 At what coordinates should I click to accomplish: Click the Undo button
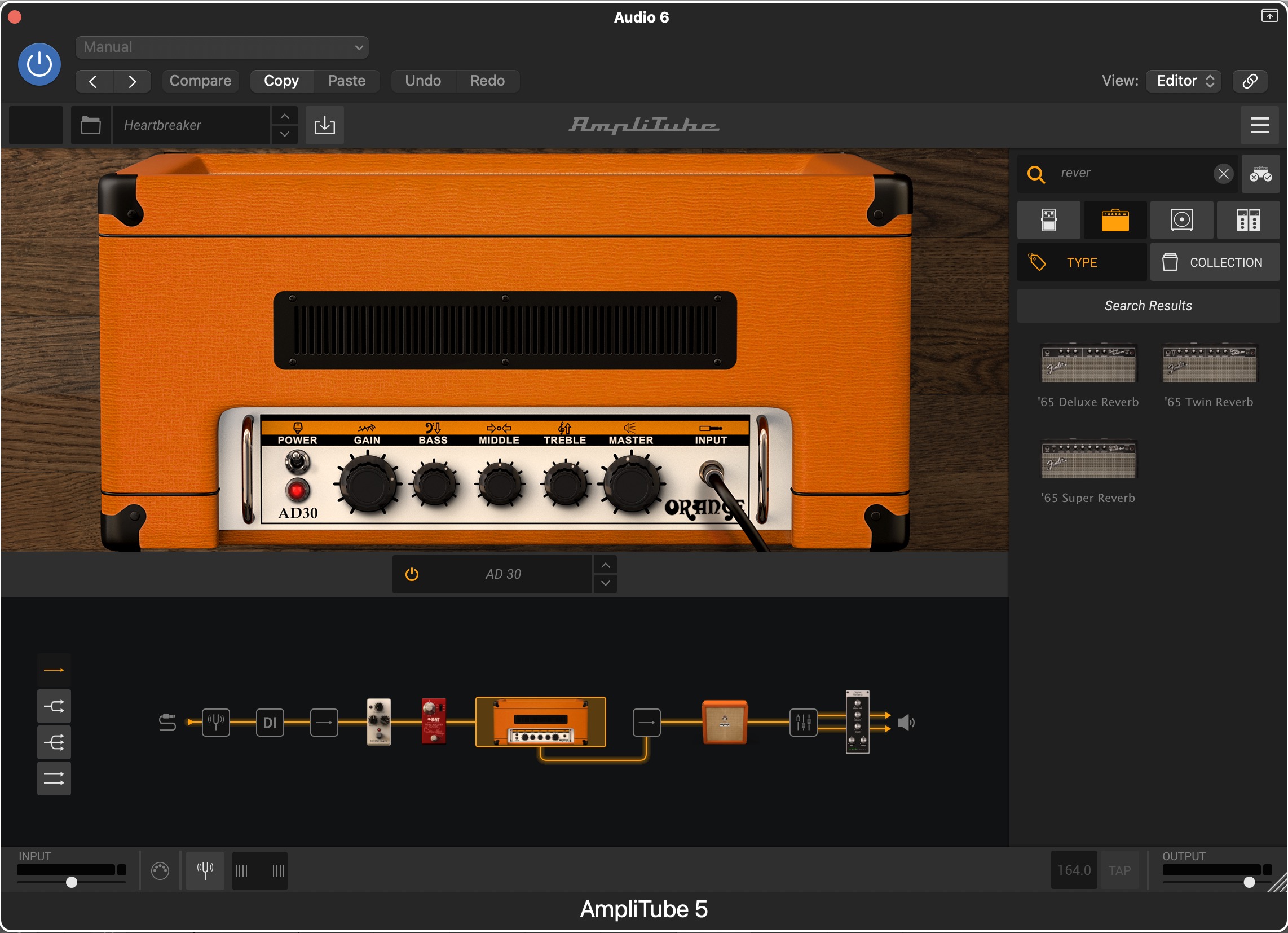423,81
